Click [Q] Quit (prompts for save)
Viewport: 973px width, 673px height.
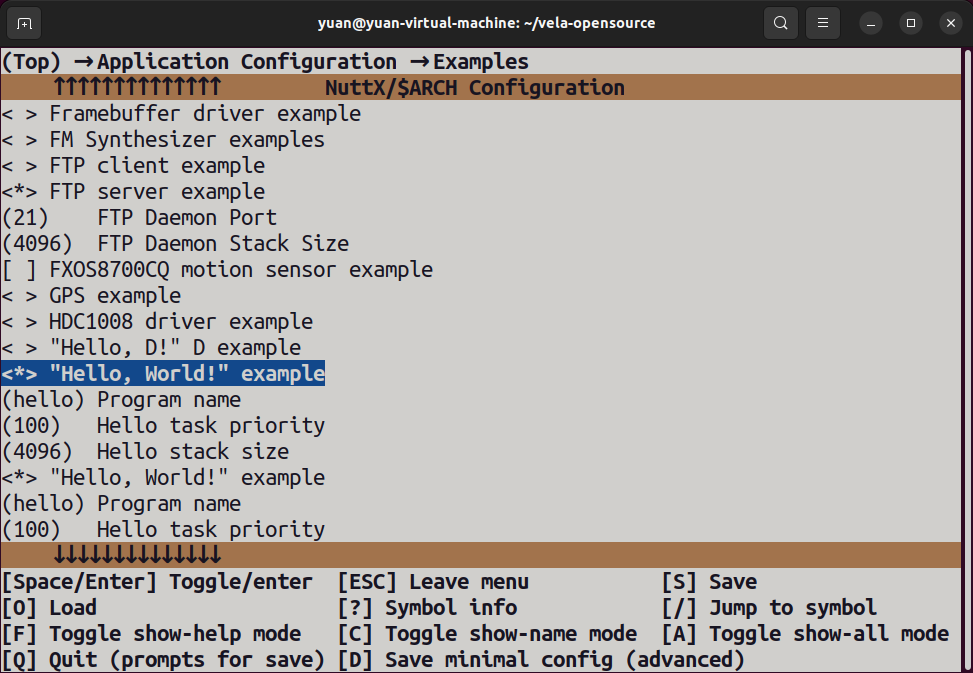pos(163,659)
